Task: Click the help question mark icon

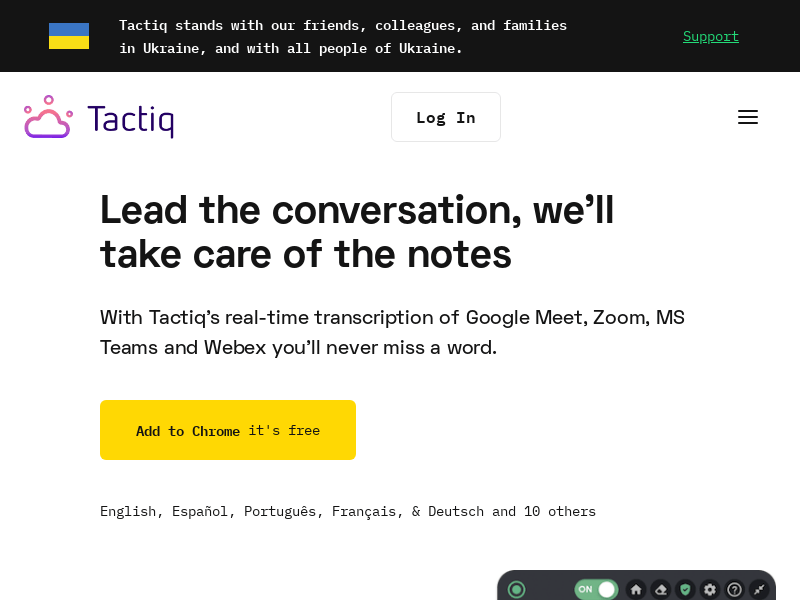Action: point(735,590)
